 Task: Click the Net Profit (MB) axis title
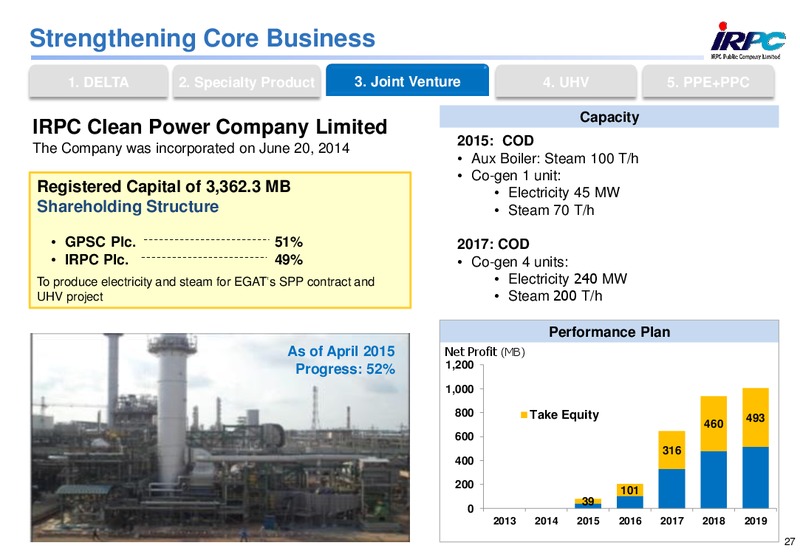tap(484, 352)
